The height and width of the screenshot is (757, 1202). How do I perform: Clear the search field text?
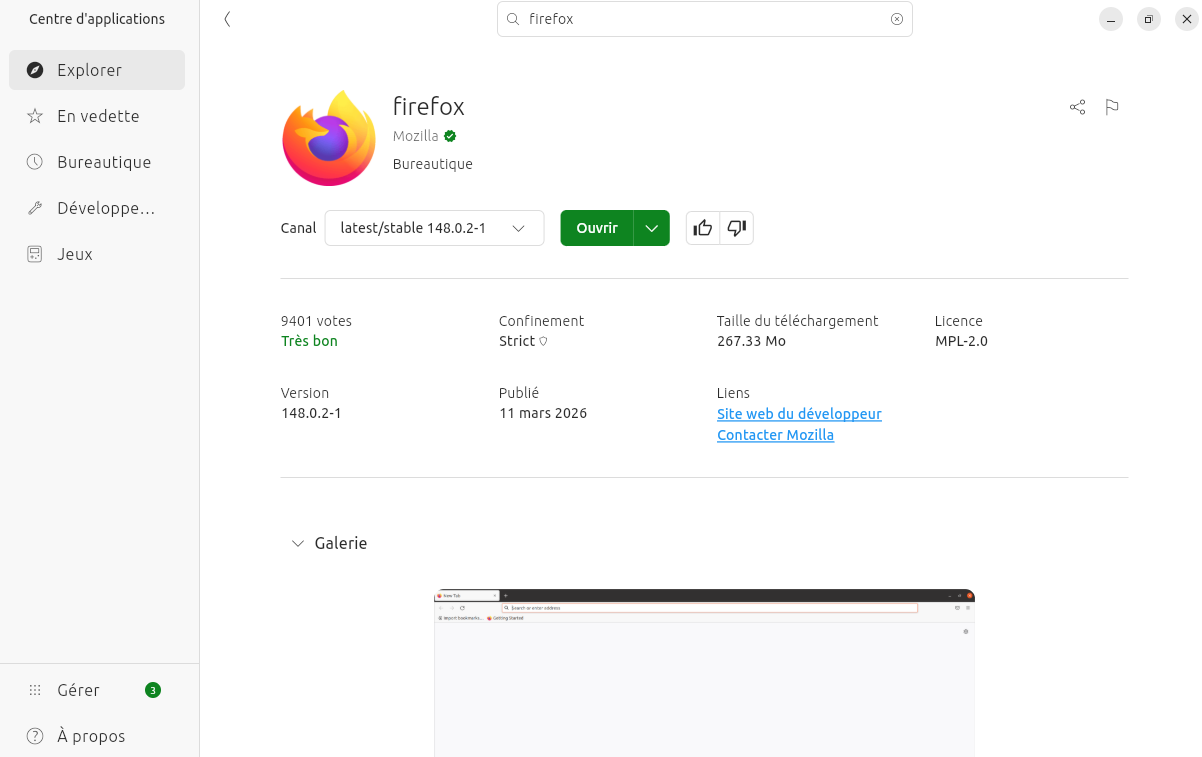coord(896,19)
